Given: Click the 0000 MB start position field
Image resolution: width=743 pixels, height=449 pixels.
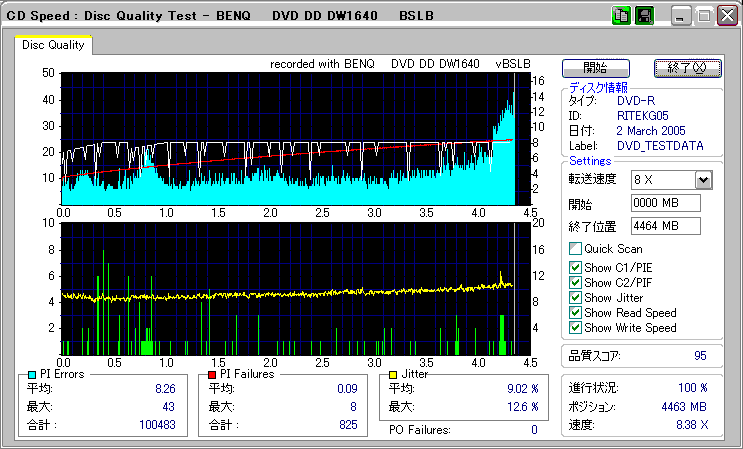Looking at the screenshot, I should tap(666, 203).
